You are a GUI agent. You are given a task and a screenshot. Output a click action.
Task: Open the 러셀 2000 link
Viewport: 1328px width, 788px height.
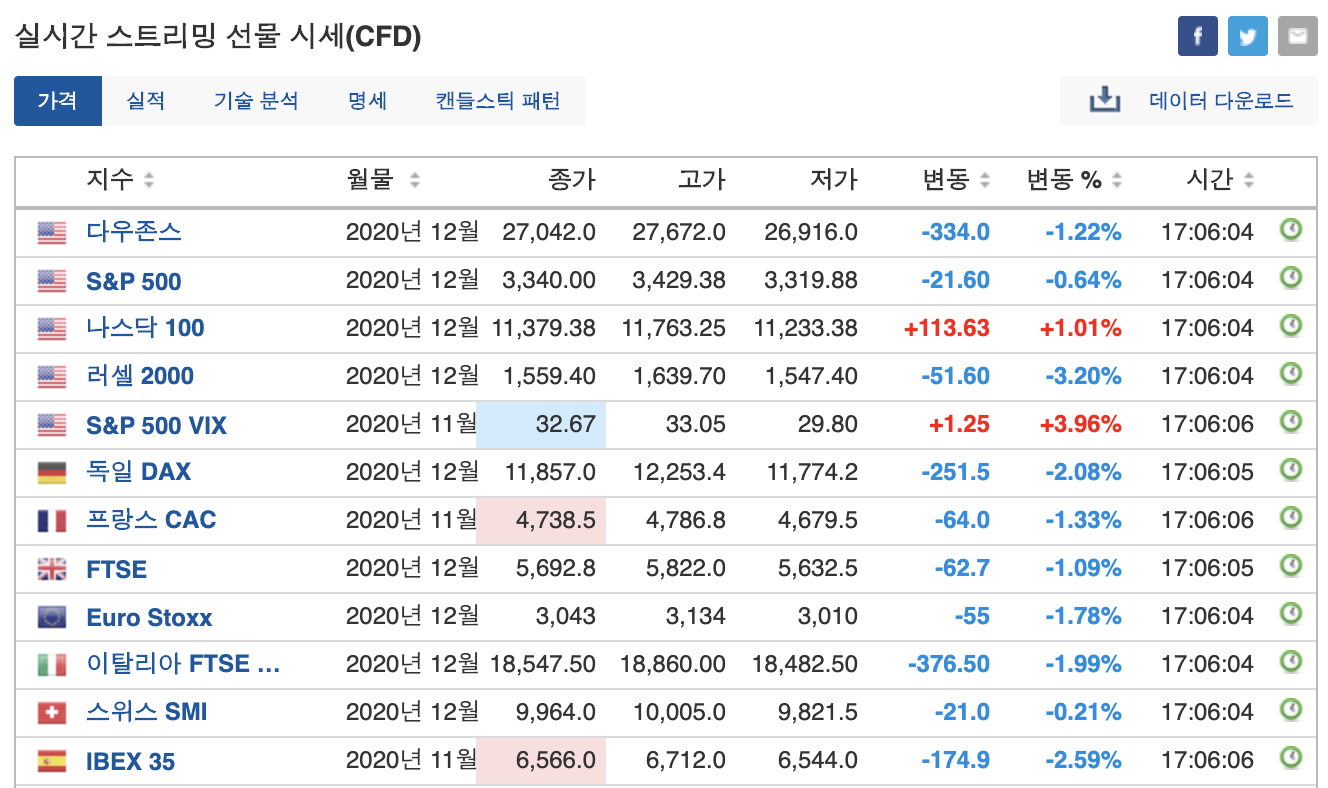point(140,376)
